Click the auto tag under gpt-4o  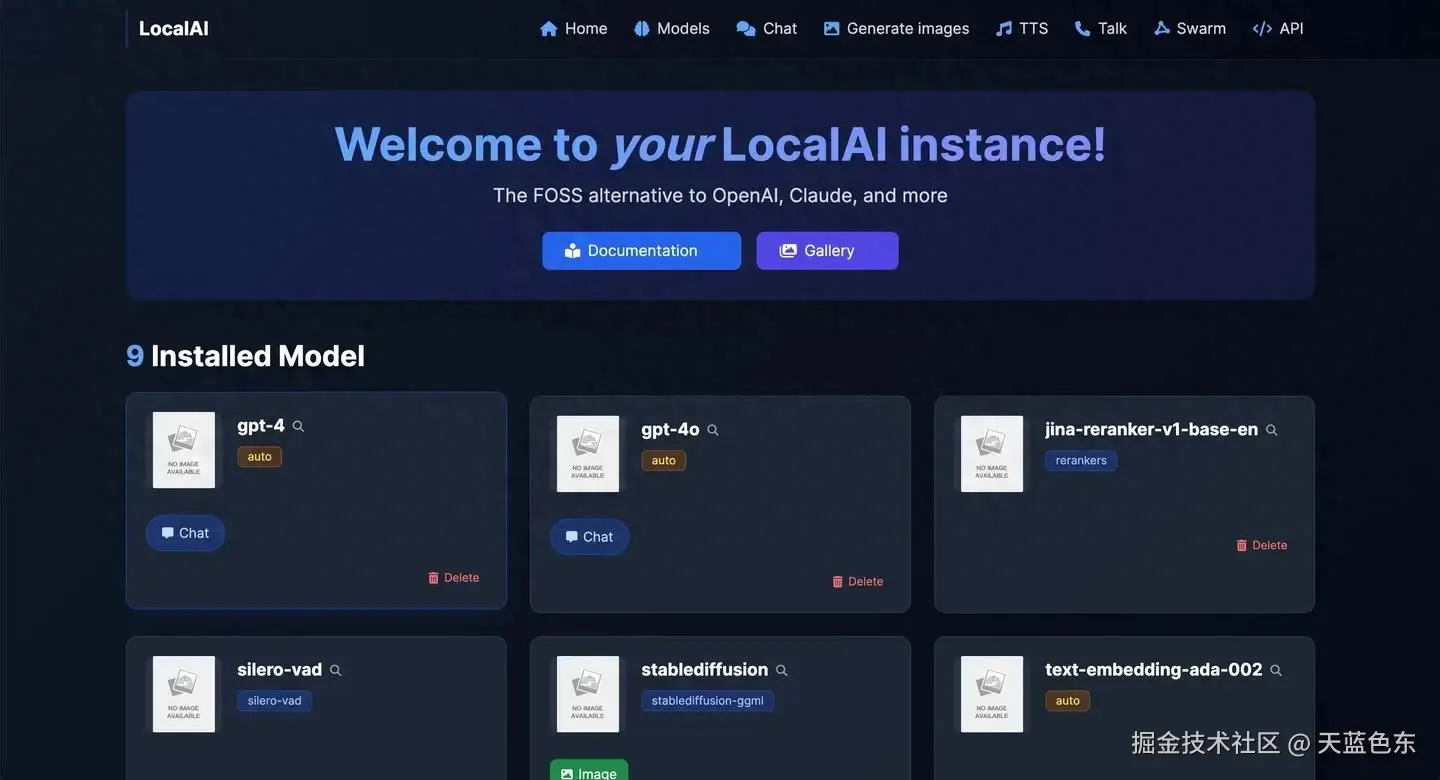pos(664,461)
